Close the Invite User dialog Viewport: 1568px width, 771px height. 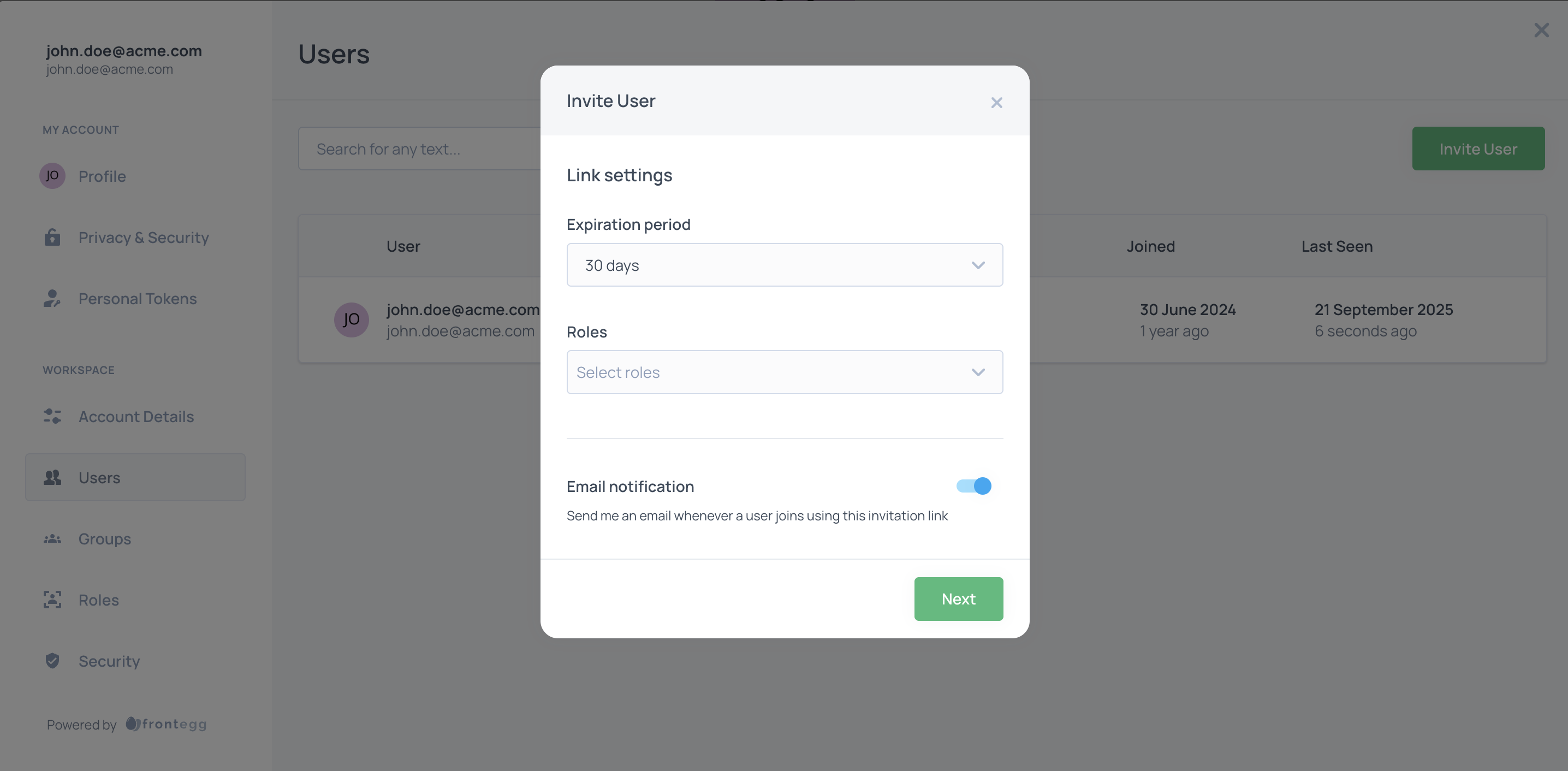coord(996,102)
